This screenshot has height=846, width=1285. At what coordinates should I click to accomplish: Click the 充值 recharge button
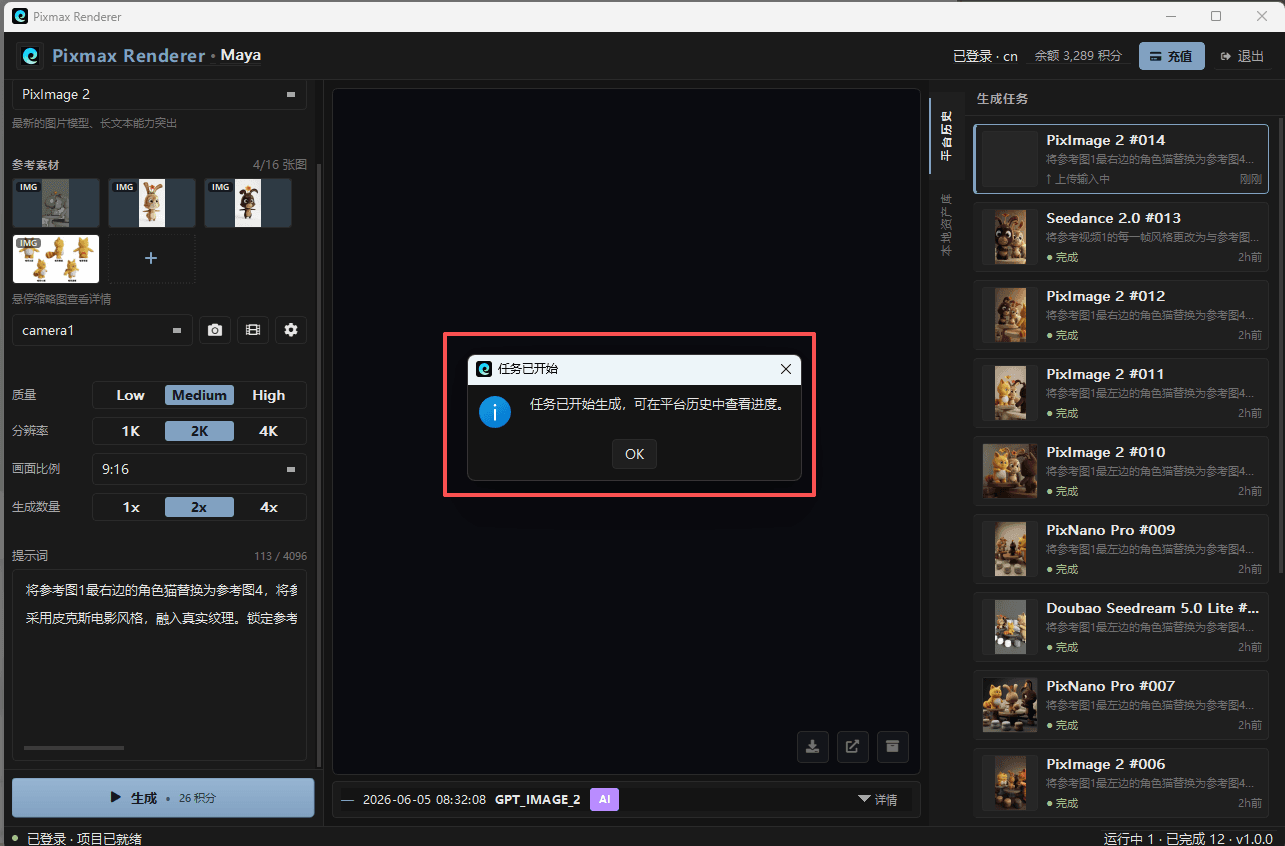click(x=1171, y=56)
